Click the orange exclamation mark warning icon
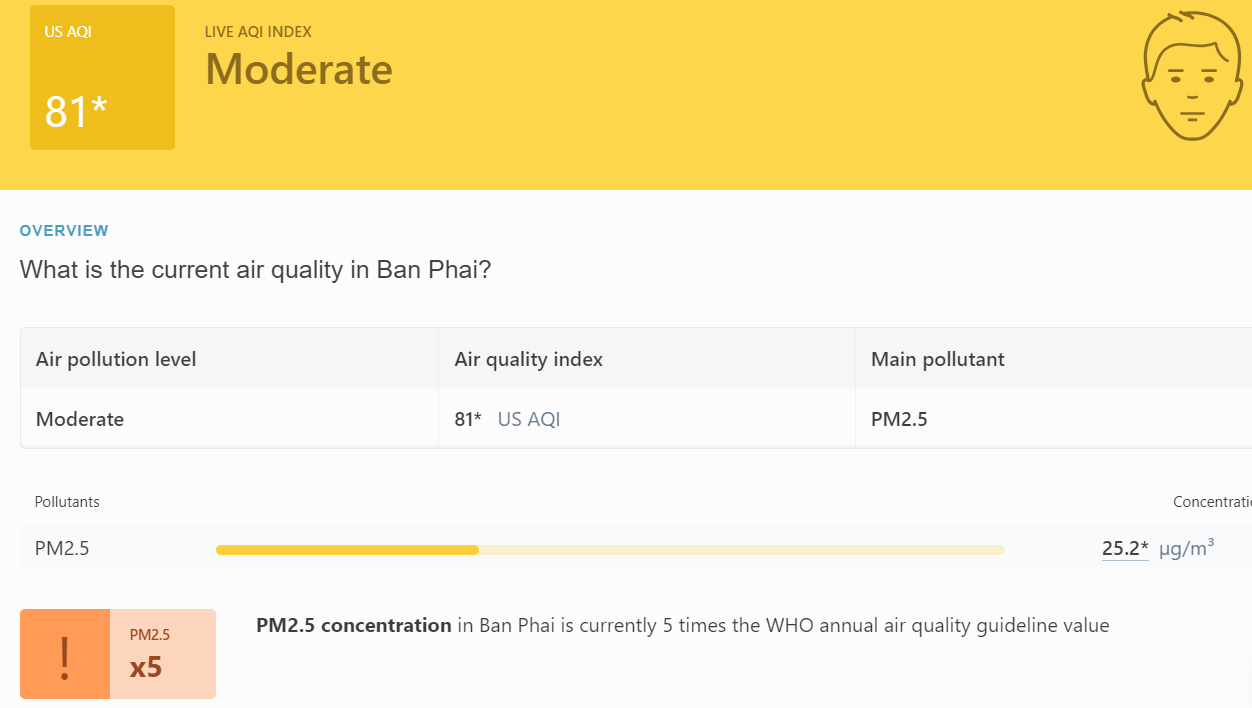This screenshot has width=1252, height=708. pyautogui.click(x=65, y=654)
